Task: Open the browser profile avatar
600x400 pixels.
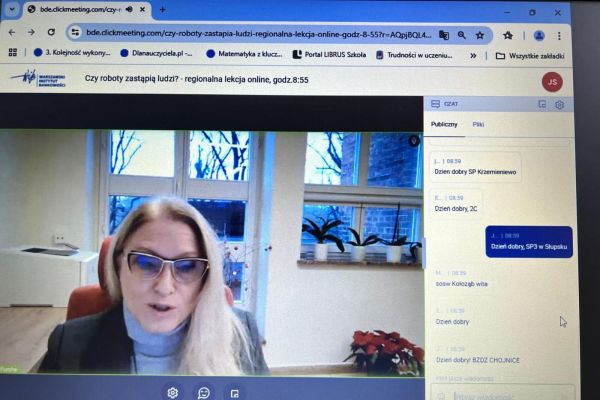Action: pos(539,36)
